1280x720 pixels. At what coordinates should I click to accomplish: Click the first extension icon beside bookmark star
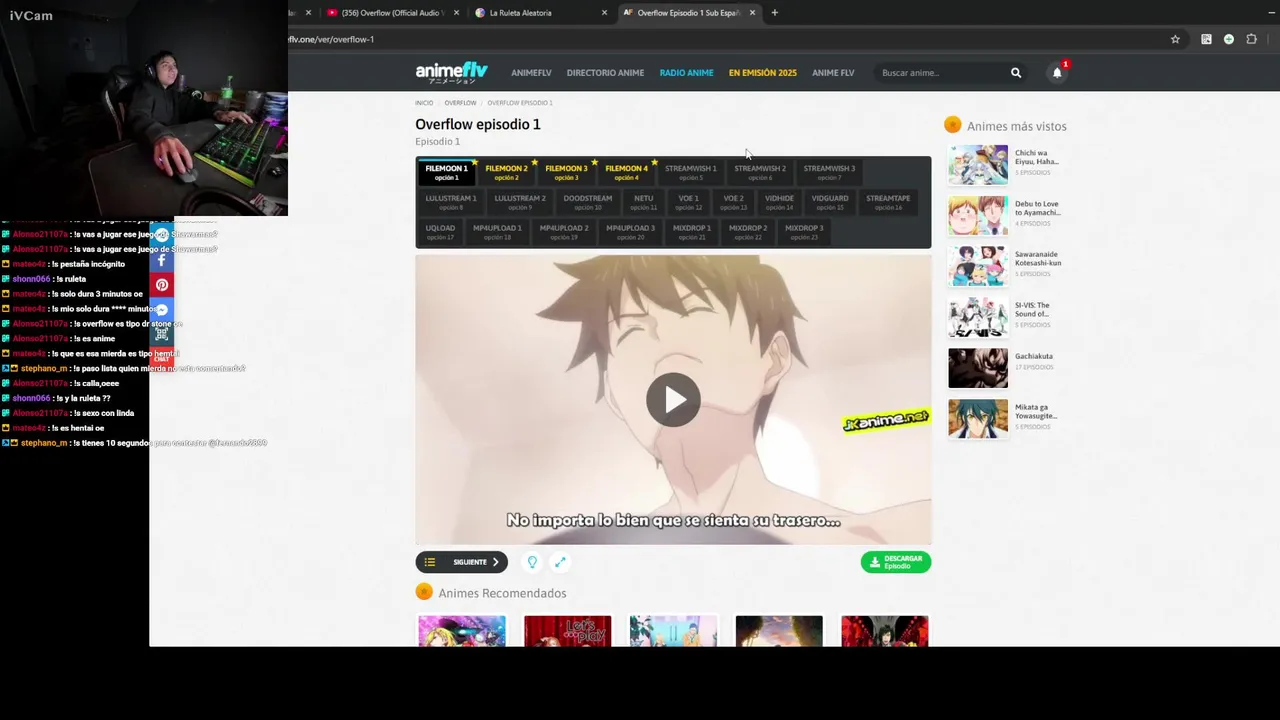pyautogui.click(x=1206, y=39)
